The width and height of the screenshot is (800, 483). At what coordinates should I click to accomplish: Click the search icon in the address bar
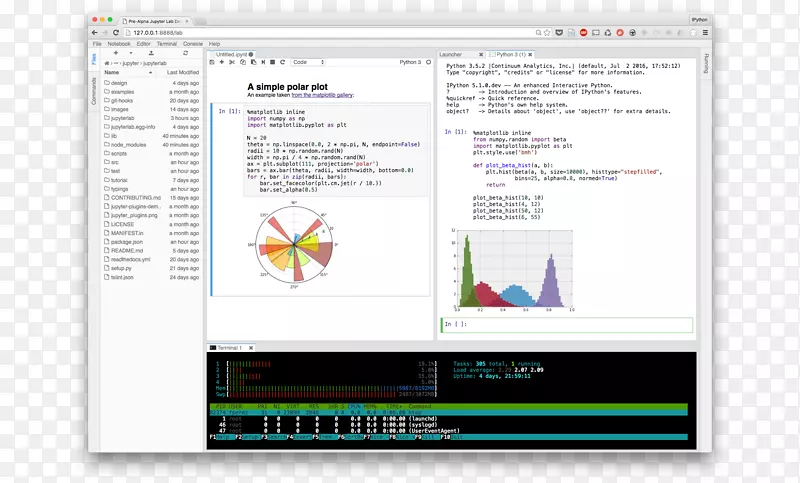click(x=538, y=33)
